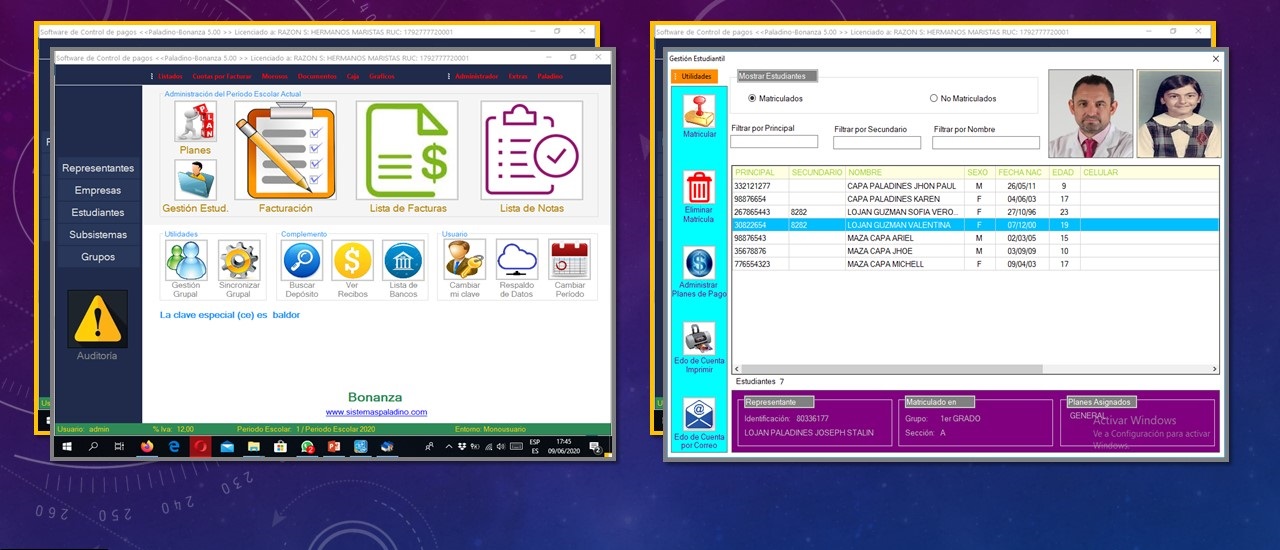Open Administrar Planes de Pago icon

(699, 263)
